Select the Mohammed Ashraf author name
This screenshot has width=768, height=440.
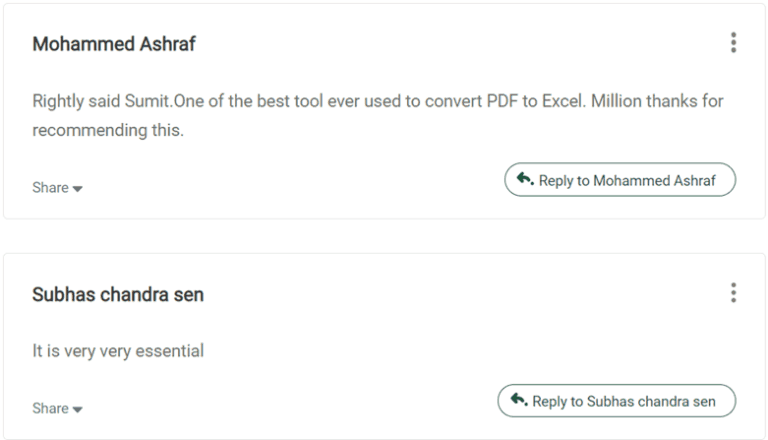114,44
